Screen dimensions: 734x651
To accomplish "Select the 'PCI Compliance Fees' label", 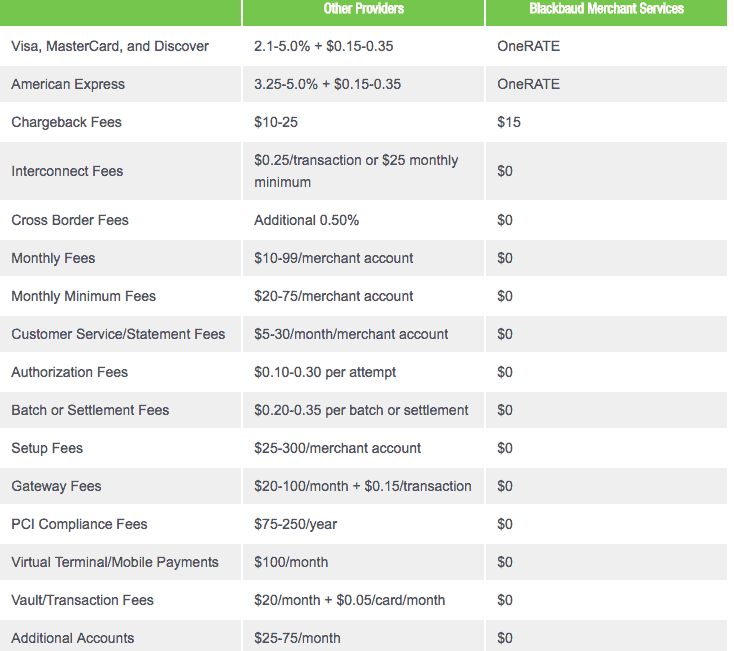I will pos(79,524).
